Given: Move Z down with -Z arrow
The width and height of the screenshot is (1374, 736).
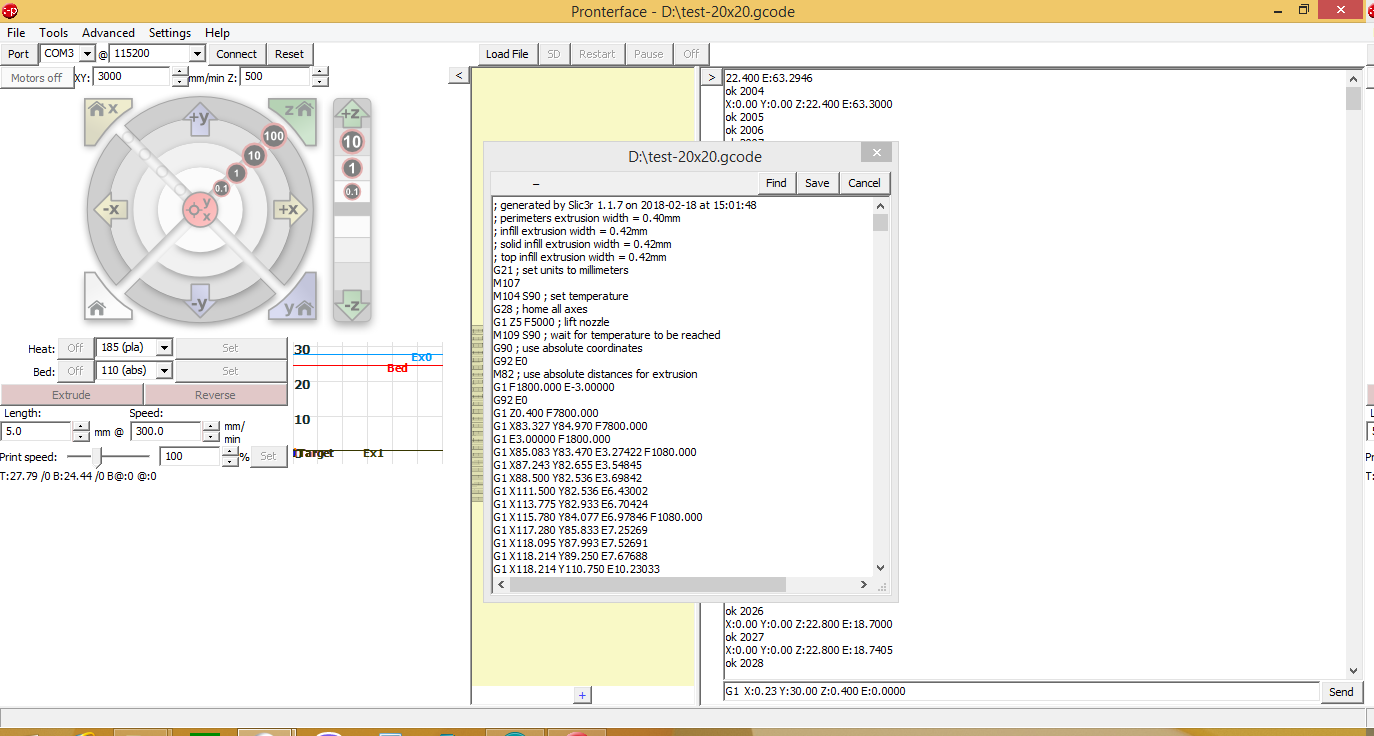Looking at the screenshot, I should click(x=351, y=304).
